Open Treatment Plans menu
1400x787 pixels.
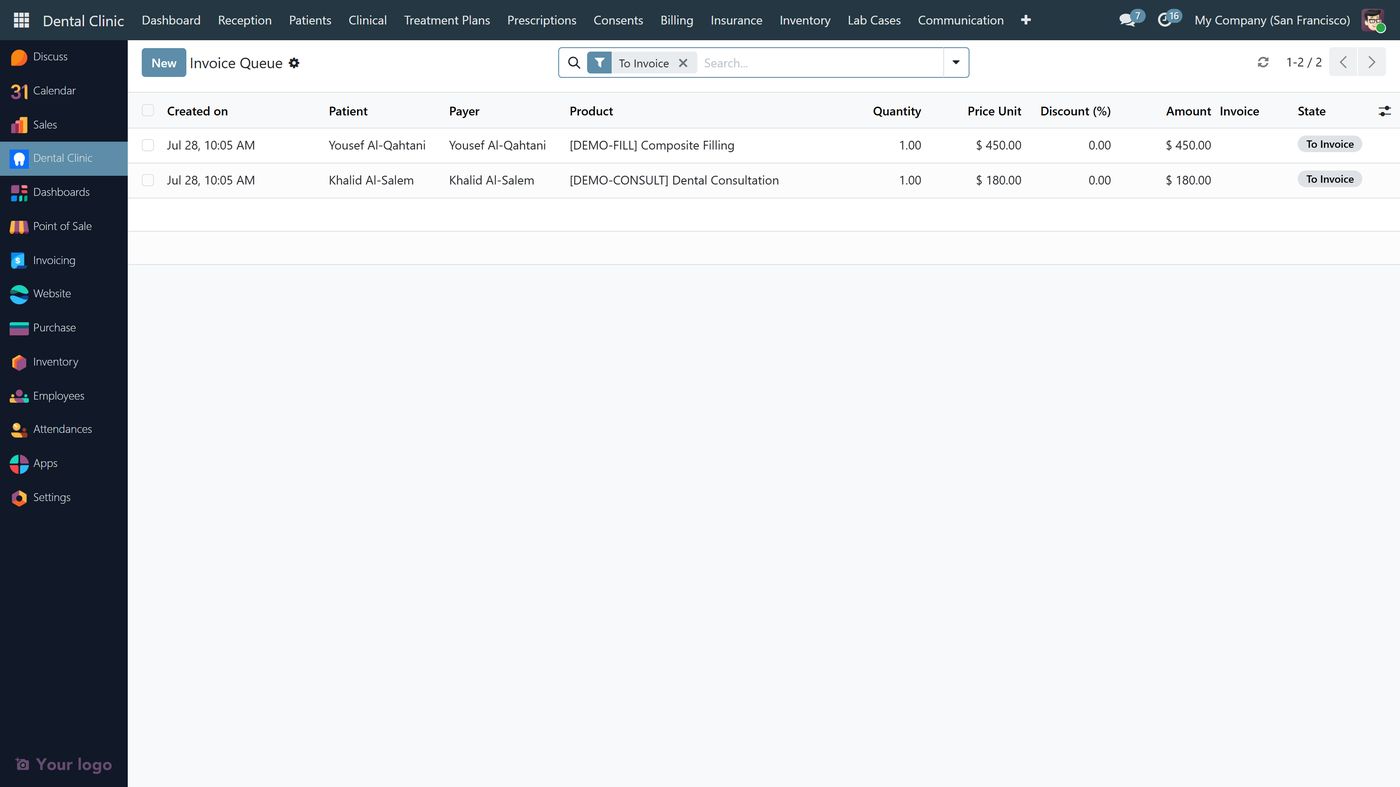(x=447, y=20)
